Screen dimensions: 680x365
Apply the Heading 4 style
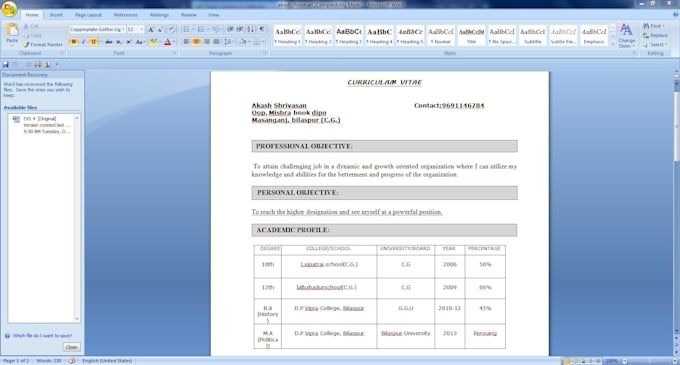tap(379, 36)
